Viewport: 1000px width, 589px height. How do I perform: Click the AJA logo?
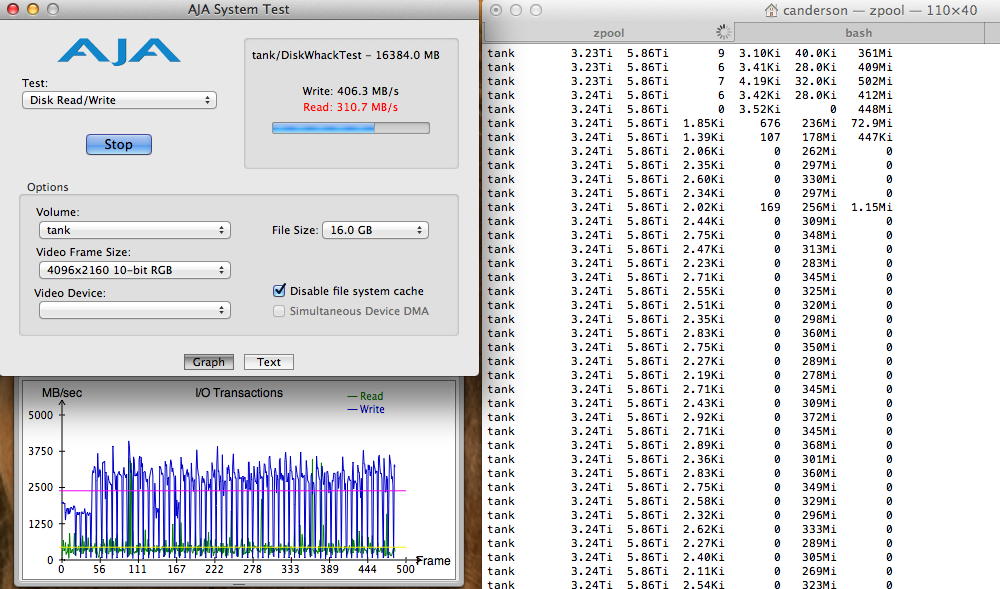119,51
